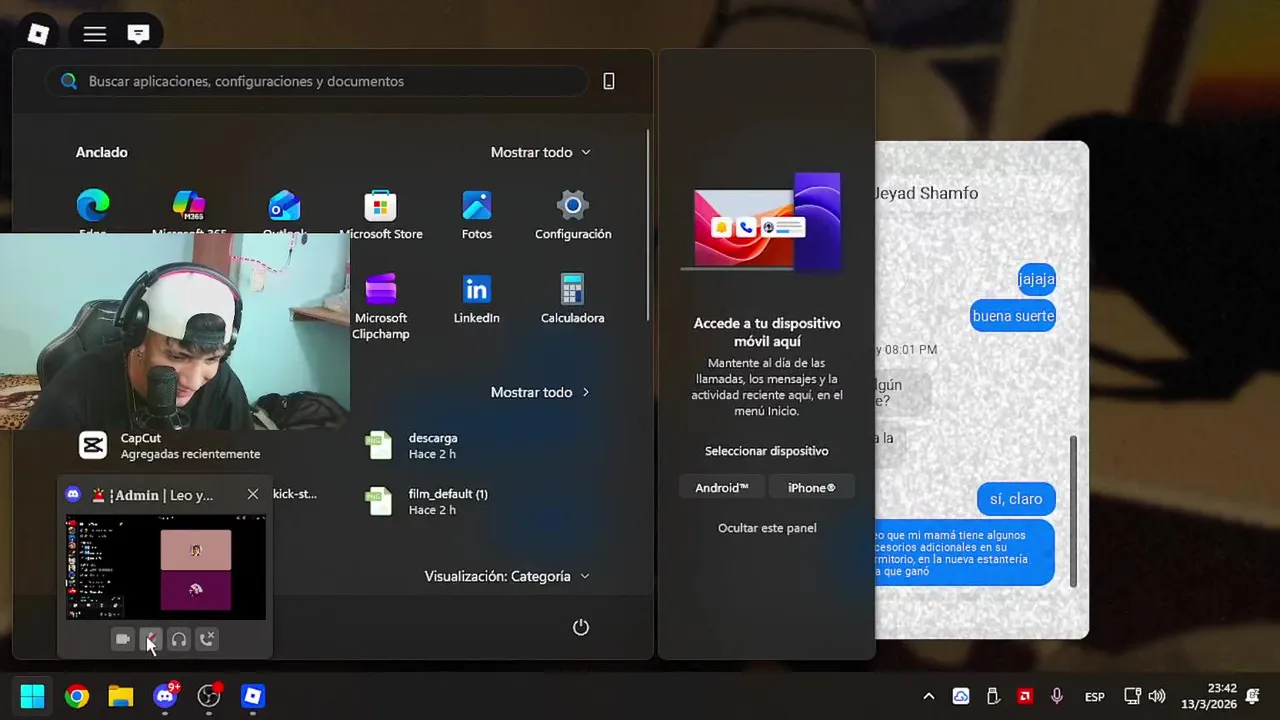Click the cloud icon in system tray
The height and width of the screenshot is (720, 1280).
(x=961, y=696)
